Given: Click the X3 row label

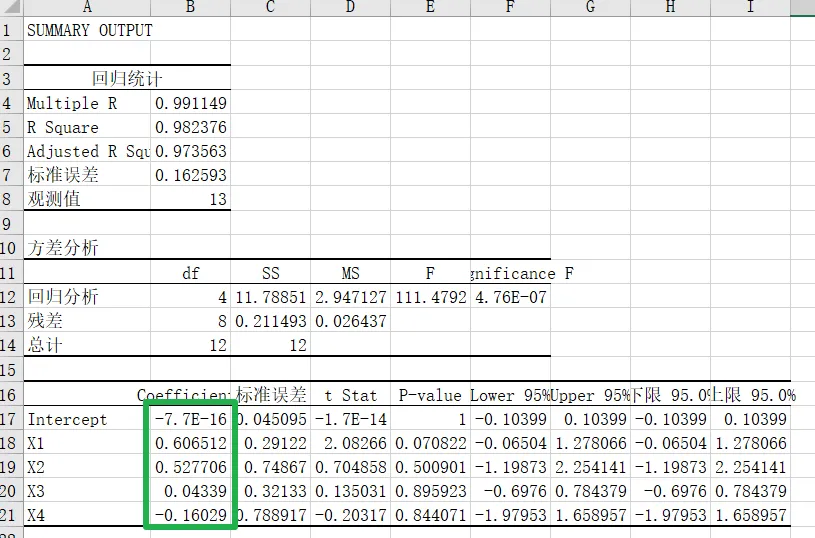Looking at the screenshot, I should (87, 490).
